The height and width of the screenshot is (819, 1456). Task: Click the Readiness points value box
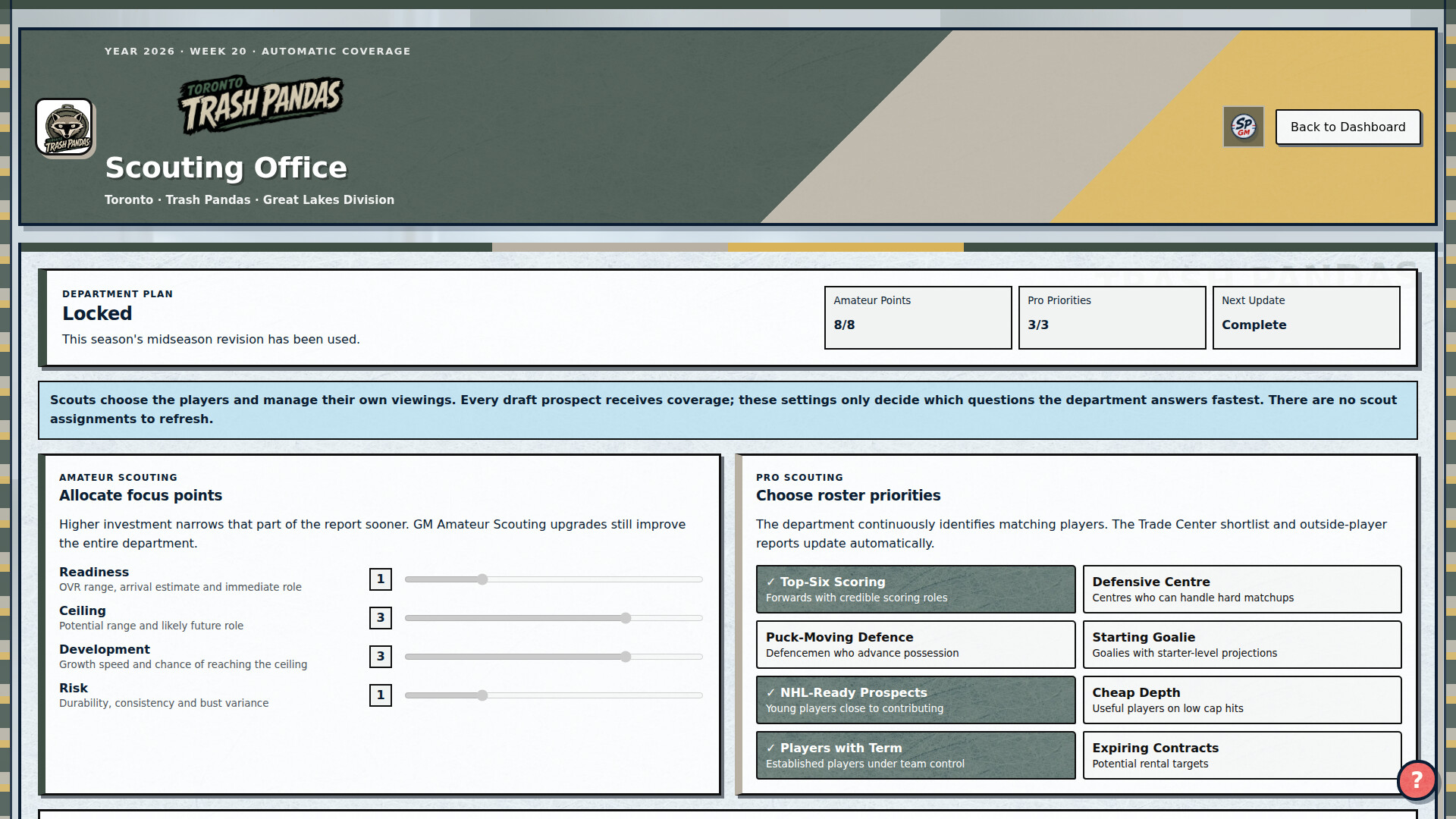tap(381, 579)
